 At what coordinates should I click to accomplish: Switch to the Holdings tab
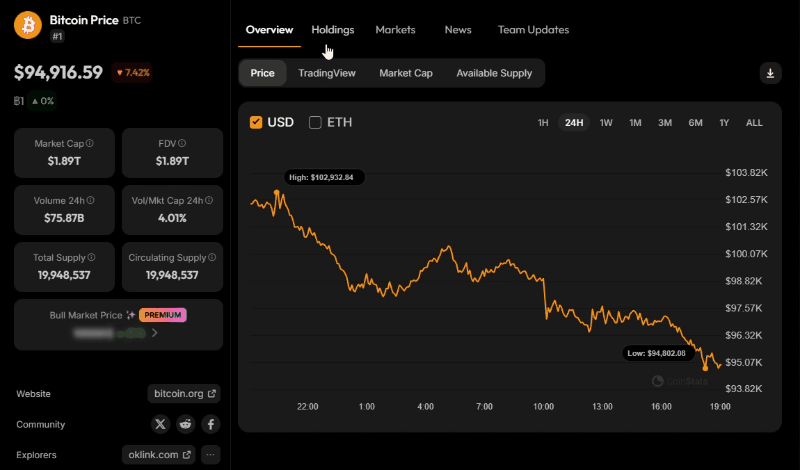[x=332, y=30]
